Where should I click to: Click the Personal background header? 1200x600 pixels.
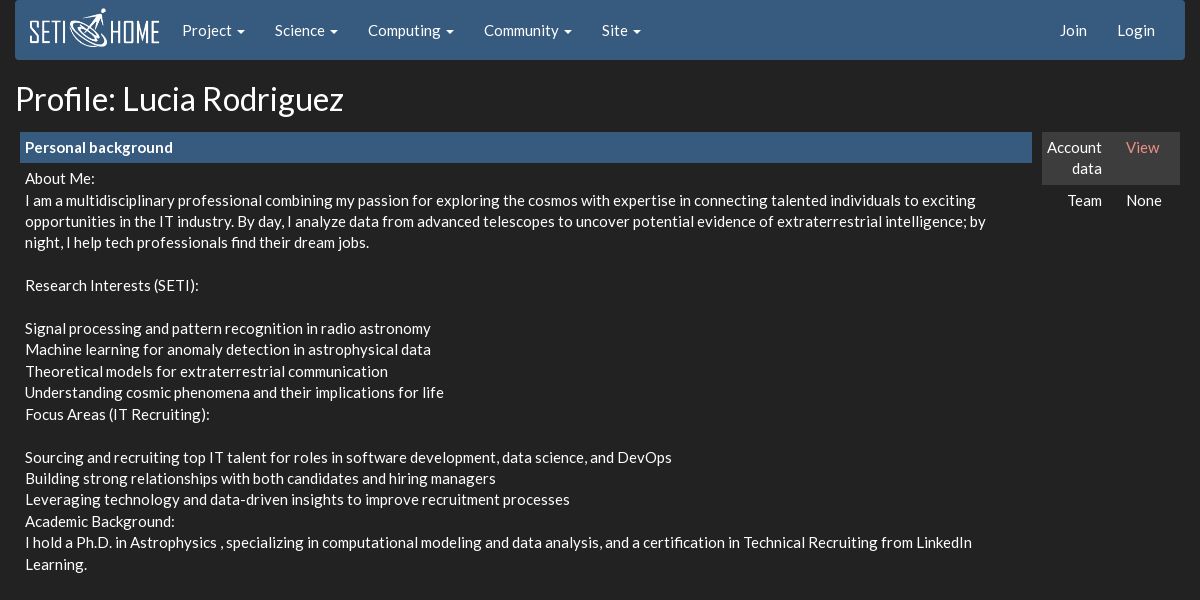pos(99,148)
